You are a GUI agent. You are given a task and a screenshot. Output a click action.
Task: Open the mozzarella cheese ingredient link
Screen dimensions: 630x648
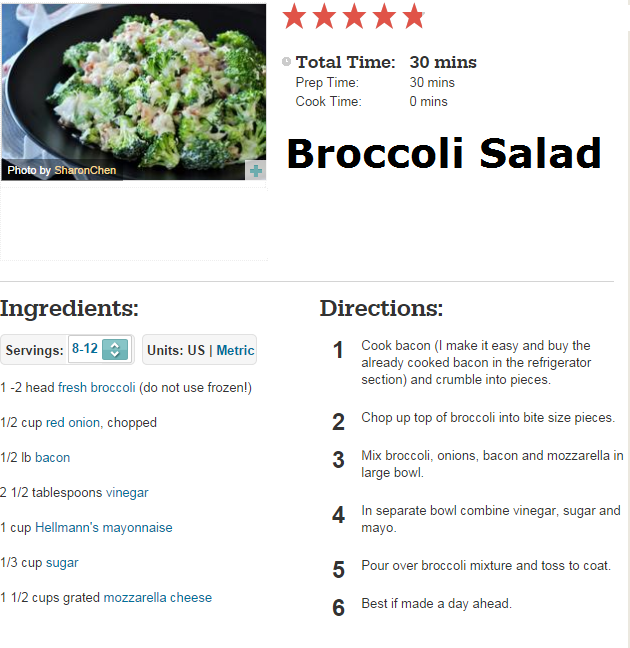[x=158, y=598]
